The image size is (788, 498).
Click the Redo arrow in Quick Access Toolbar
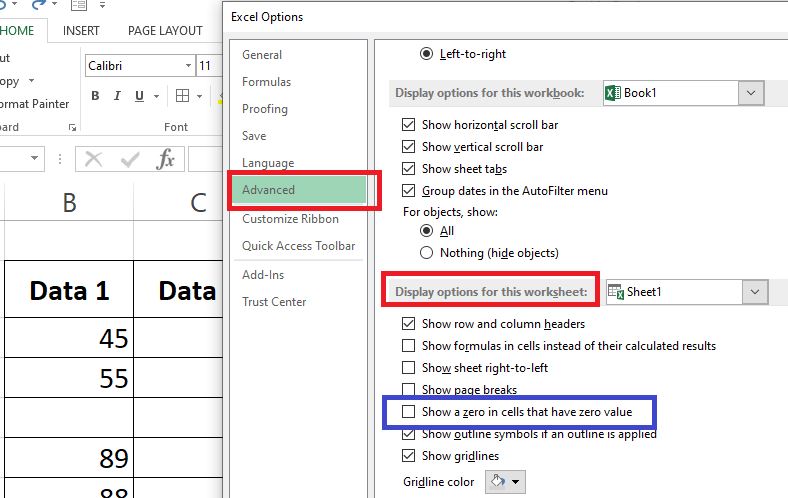click(39, 5)
